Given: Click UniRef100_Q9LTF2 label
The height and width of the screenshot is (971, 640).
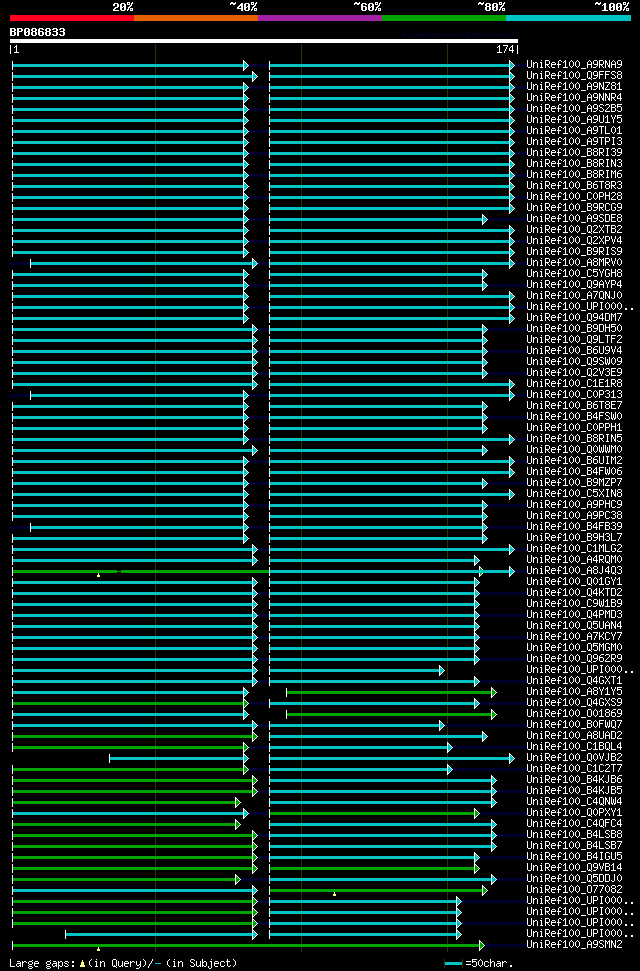Looking at the screenshot, I should tap(574, 340).
